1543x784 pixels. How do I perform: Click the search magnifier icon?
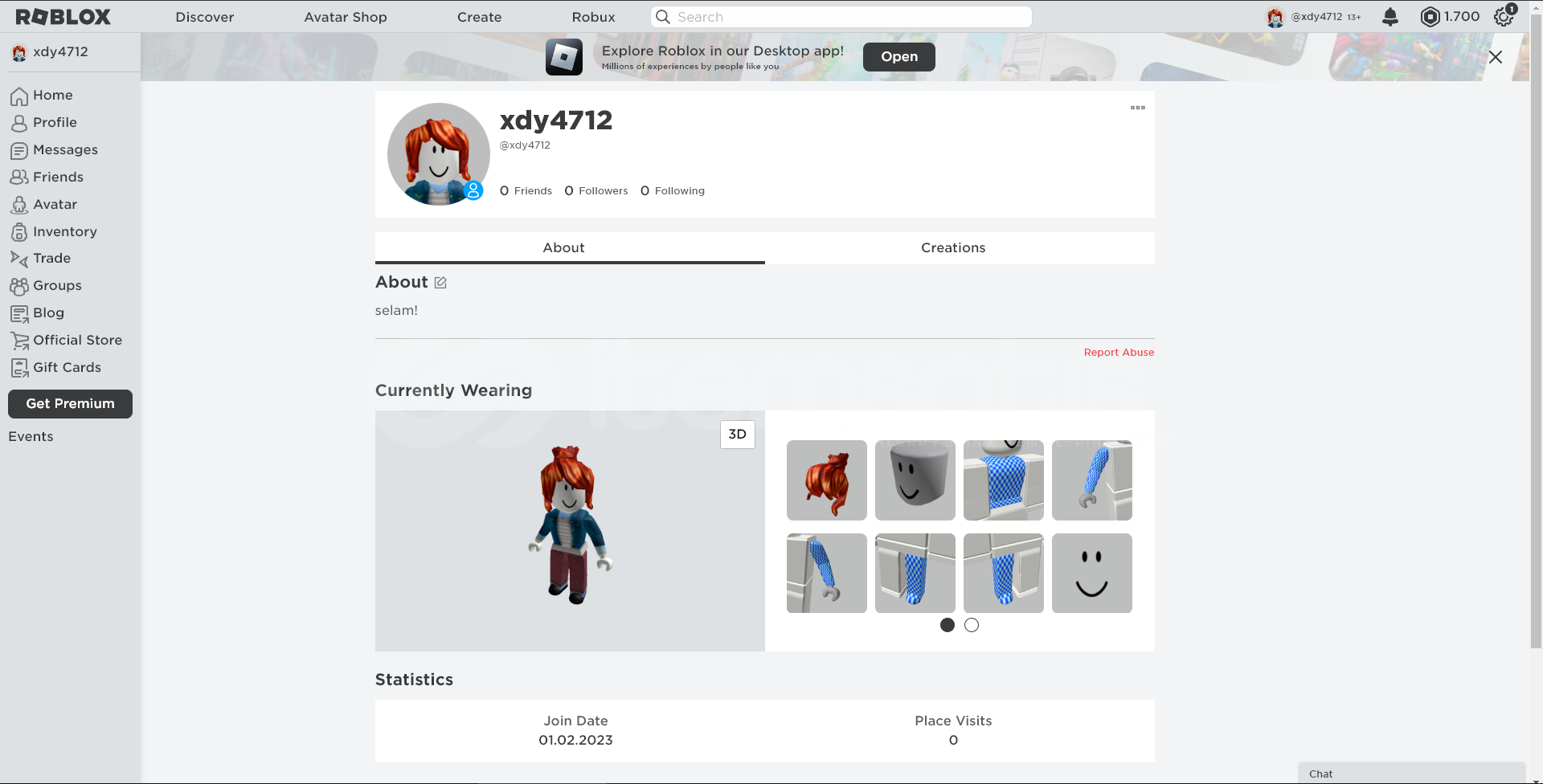(663, 17)
